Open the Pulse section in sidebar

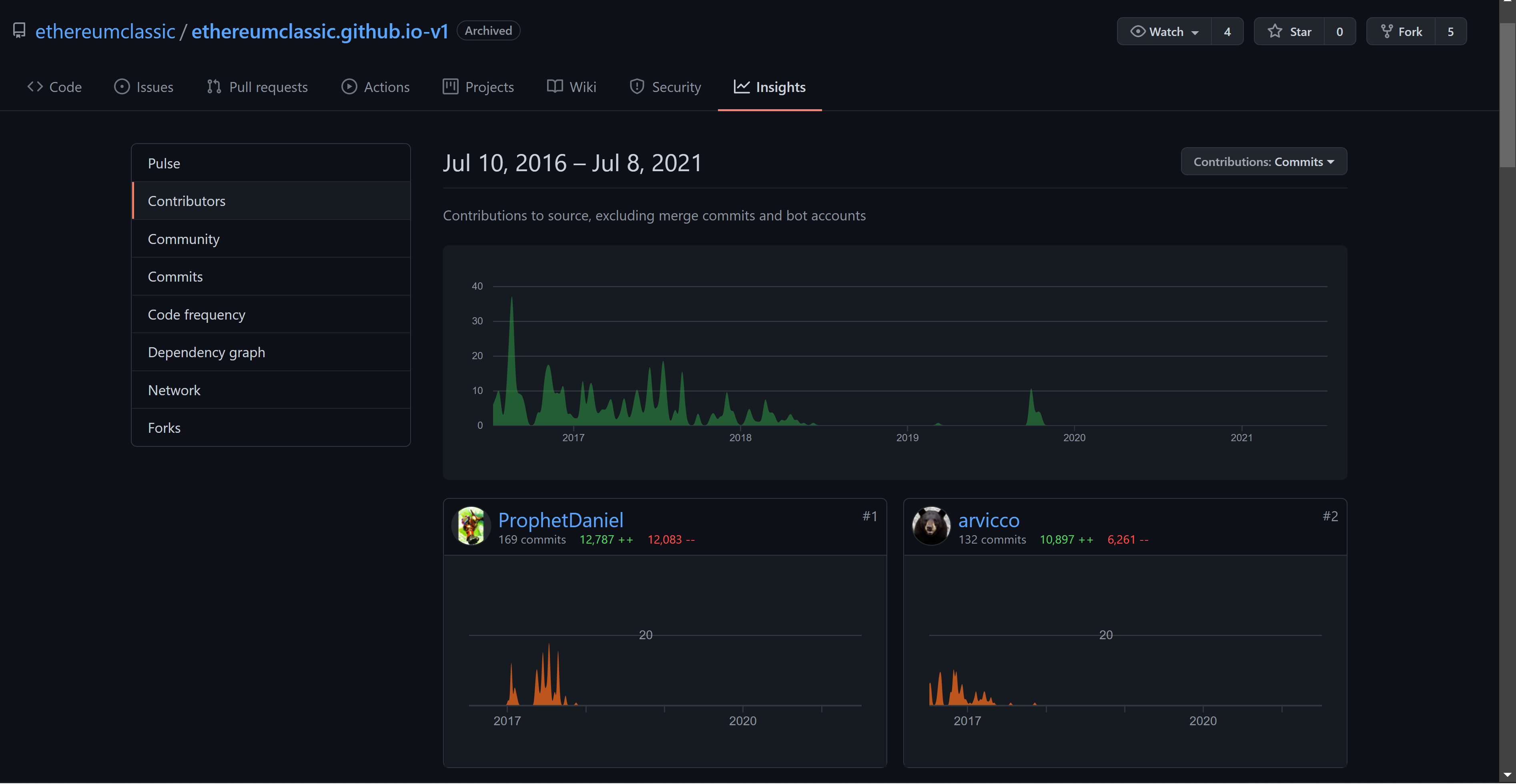[164, 164]
